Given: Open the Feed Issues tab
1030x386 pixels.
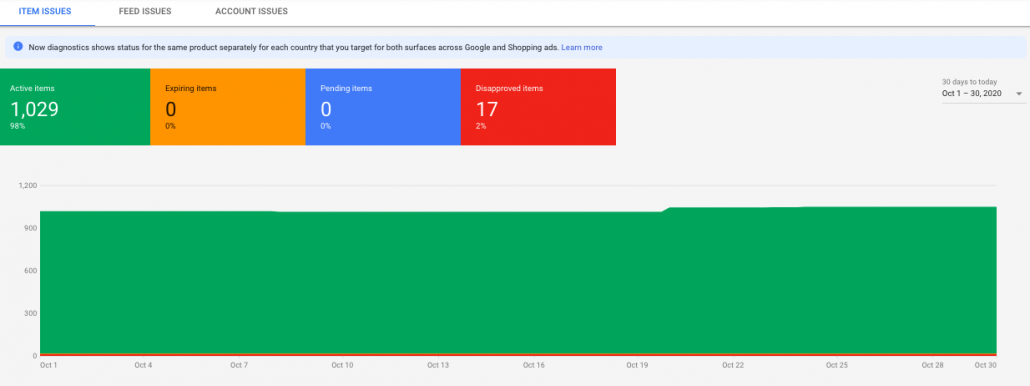Looking at the screenshot, I should [x=145, y=12].
